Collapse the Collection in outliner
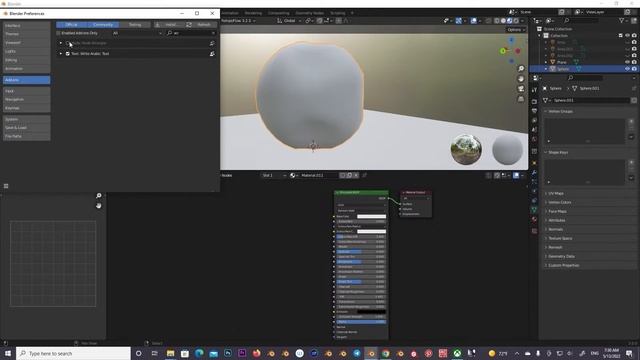The height and width of the screenshot is (360, 640). pos(540,36)
